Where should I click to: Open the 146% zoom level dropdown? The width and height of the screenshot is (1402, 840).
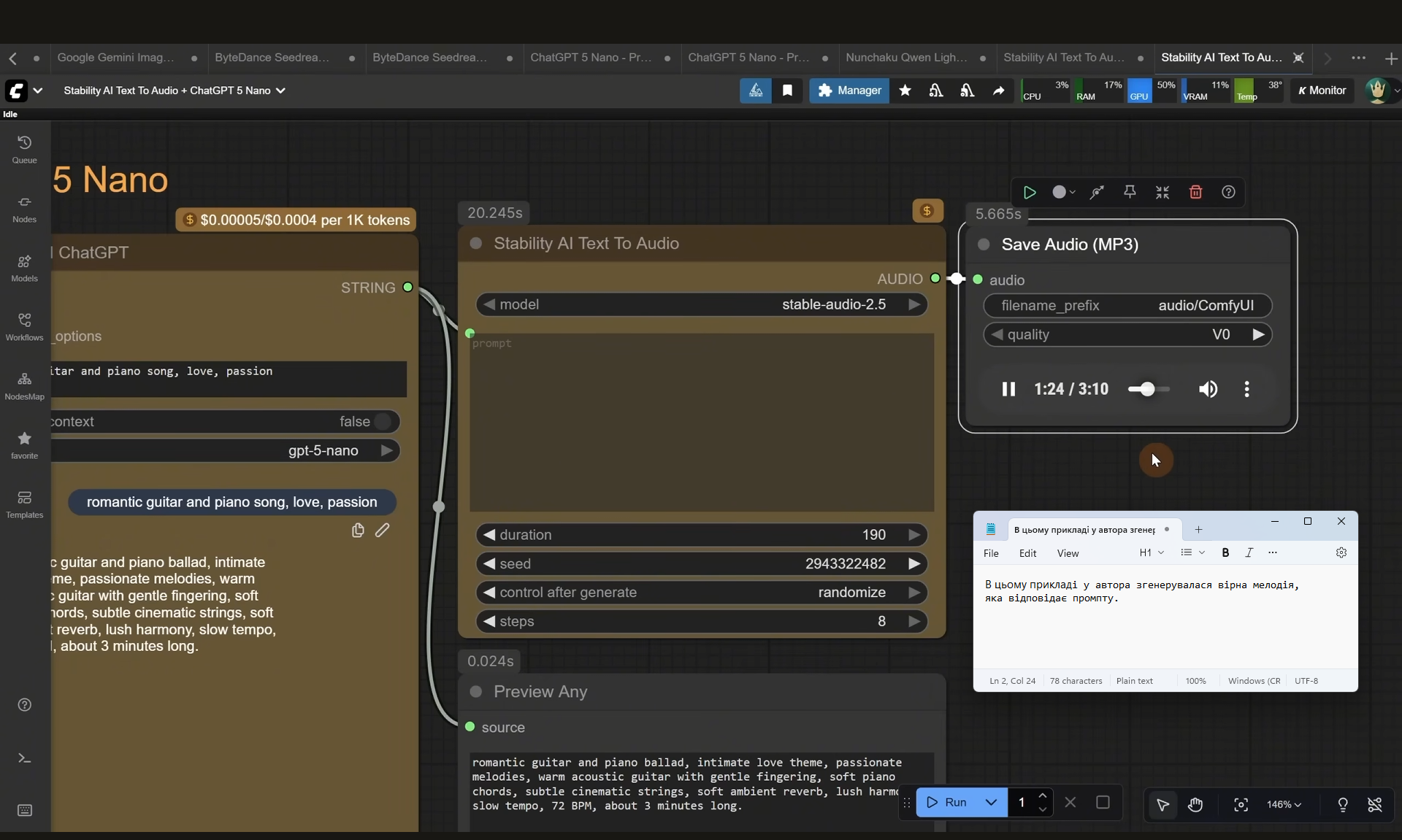[x=1284, y=804]
